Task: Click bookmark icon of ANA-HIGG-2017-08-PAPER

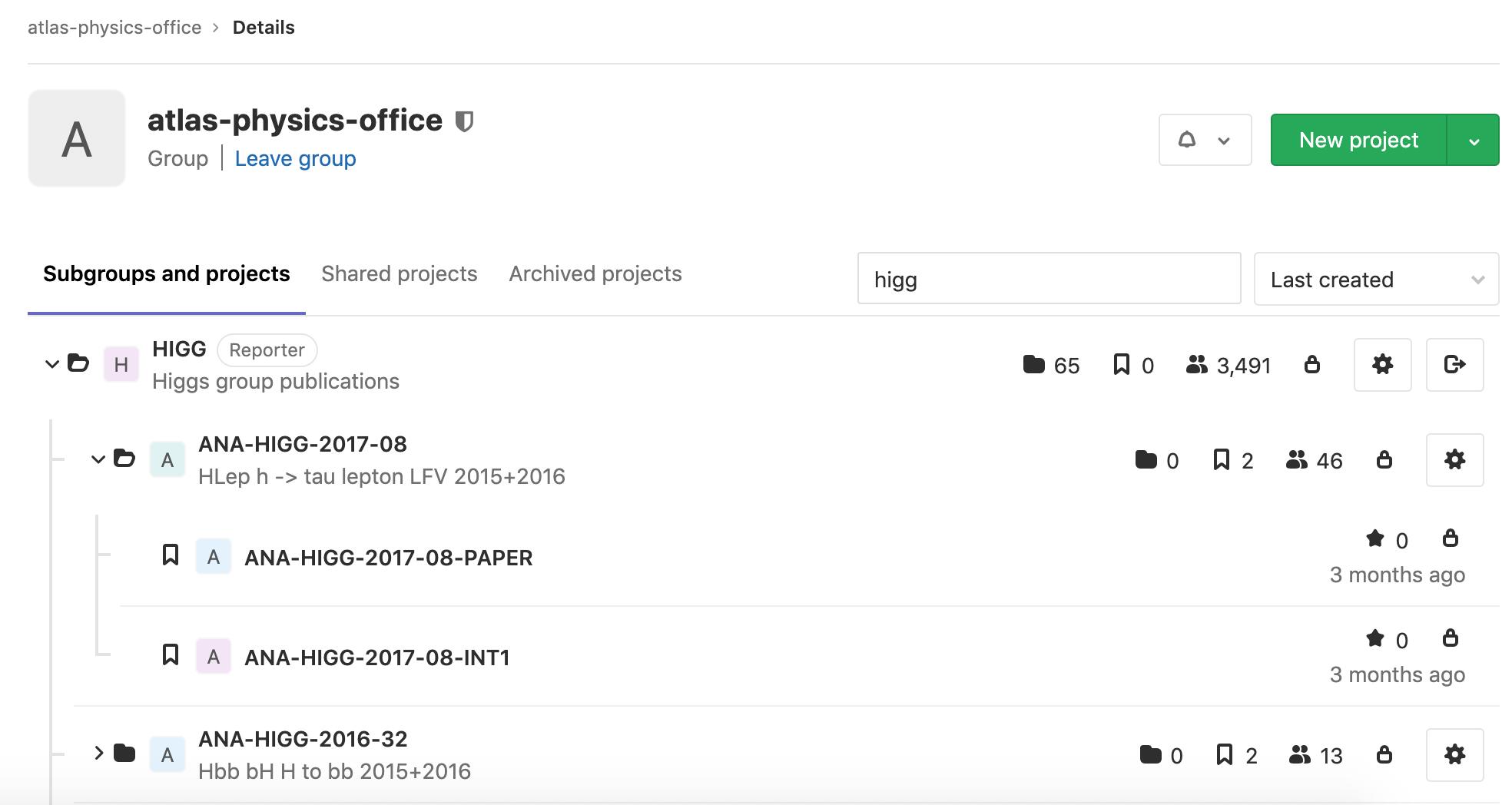Action: (171, 555)
